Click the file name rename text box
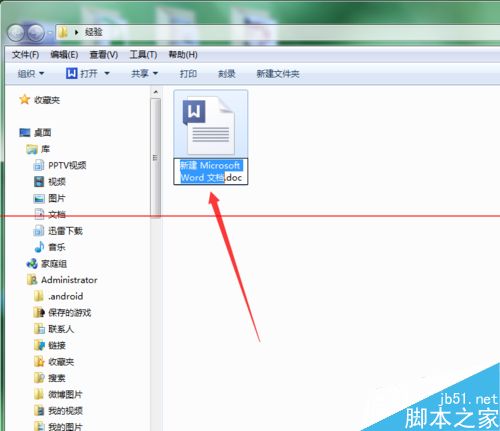500x431 pixels. [x=211, y=171]
